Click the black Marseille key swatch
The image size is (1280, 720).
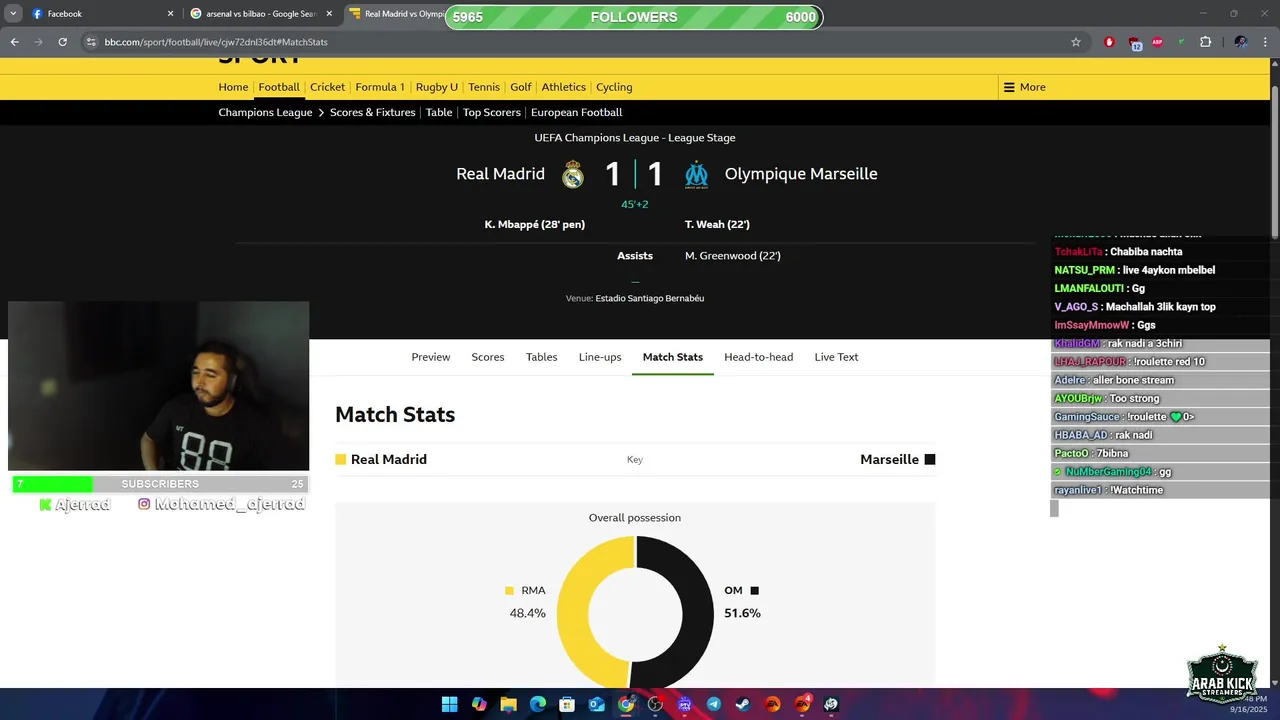pos(930,459)
